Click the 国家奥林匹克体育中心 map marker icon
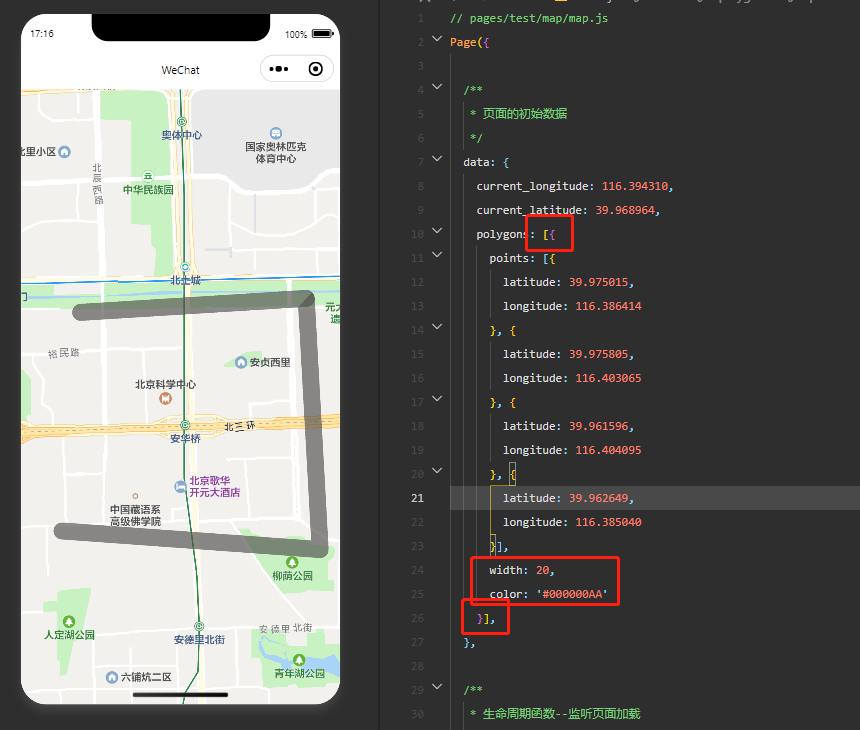 (x=276, y=133)
